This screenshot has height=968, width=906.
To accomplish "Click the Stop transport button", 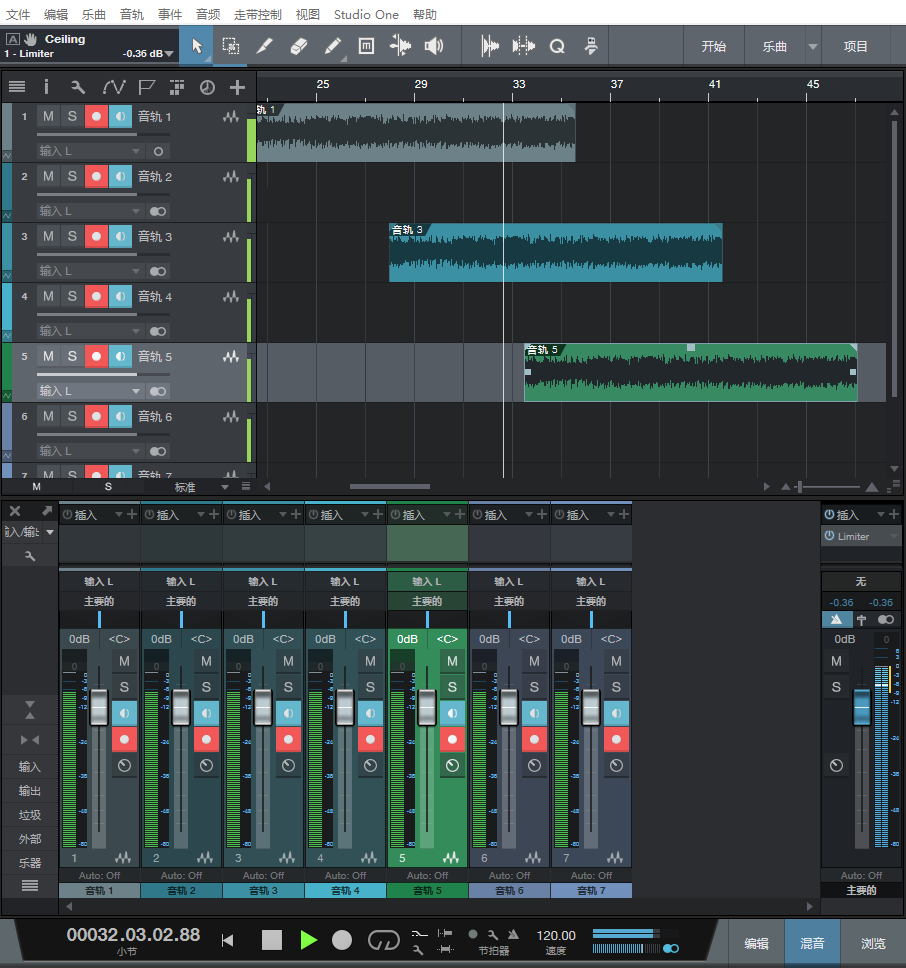I will click(272, 940).
